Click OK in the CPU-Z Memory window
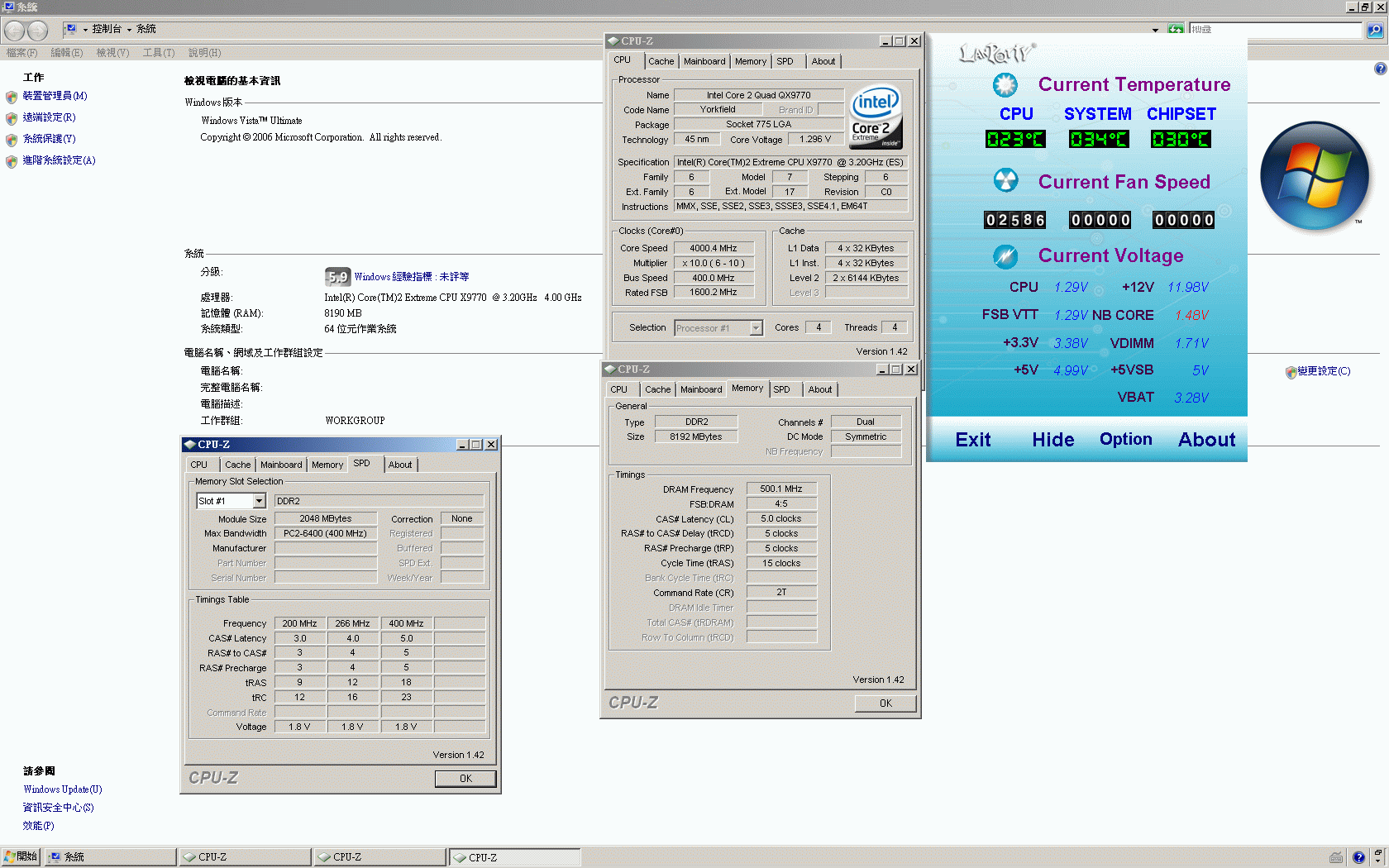1389x868 pixels. (x=885, y=703)
